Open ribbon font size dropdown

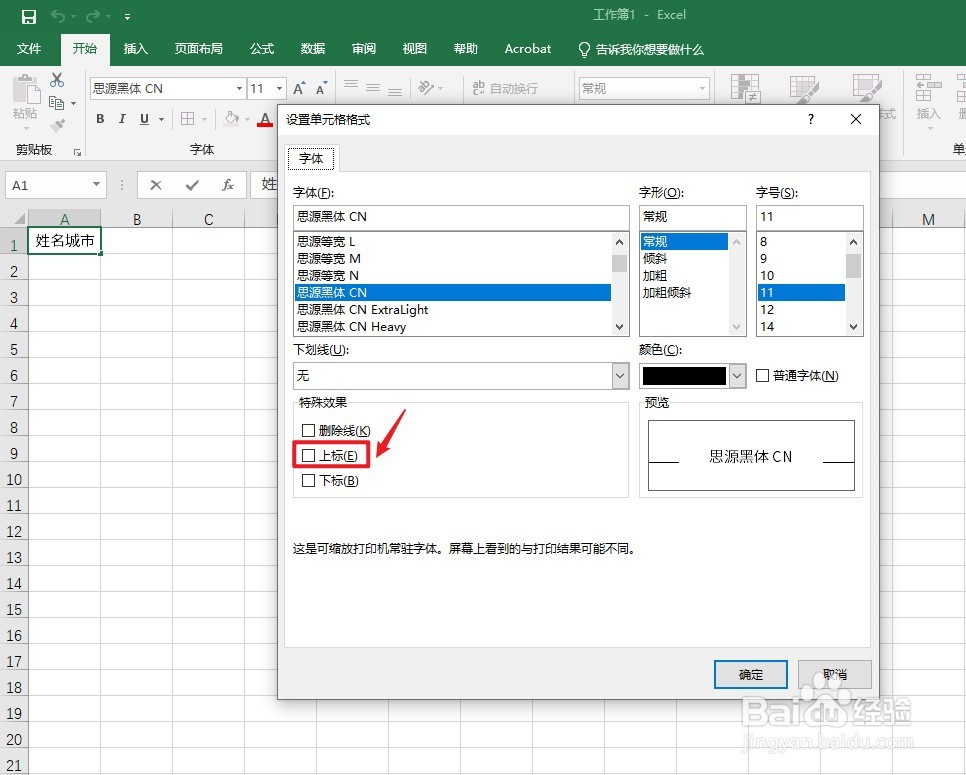pyautogui.click(x=279, y=89)
